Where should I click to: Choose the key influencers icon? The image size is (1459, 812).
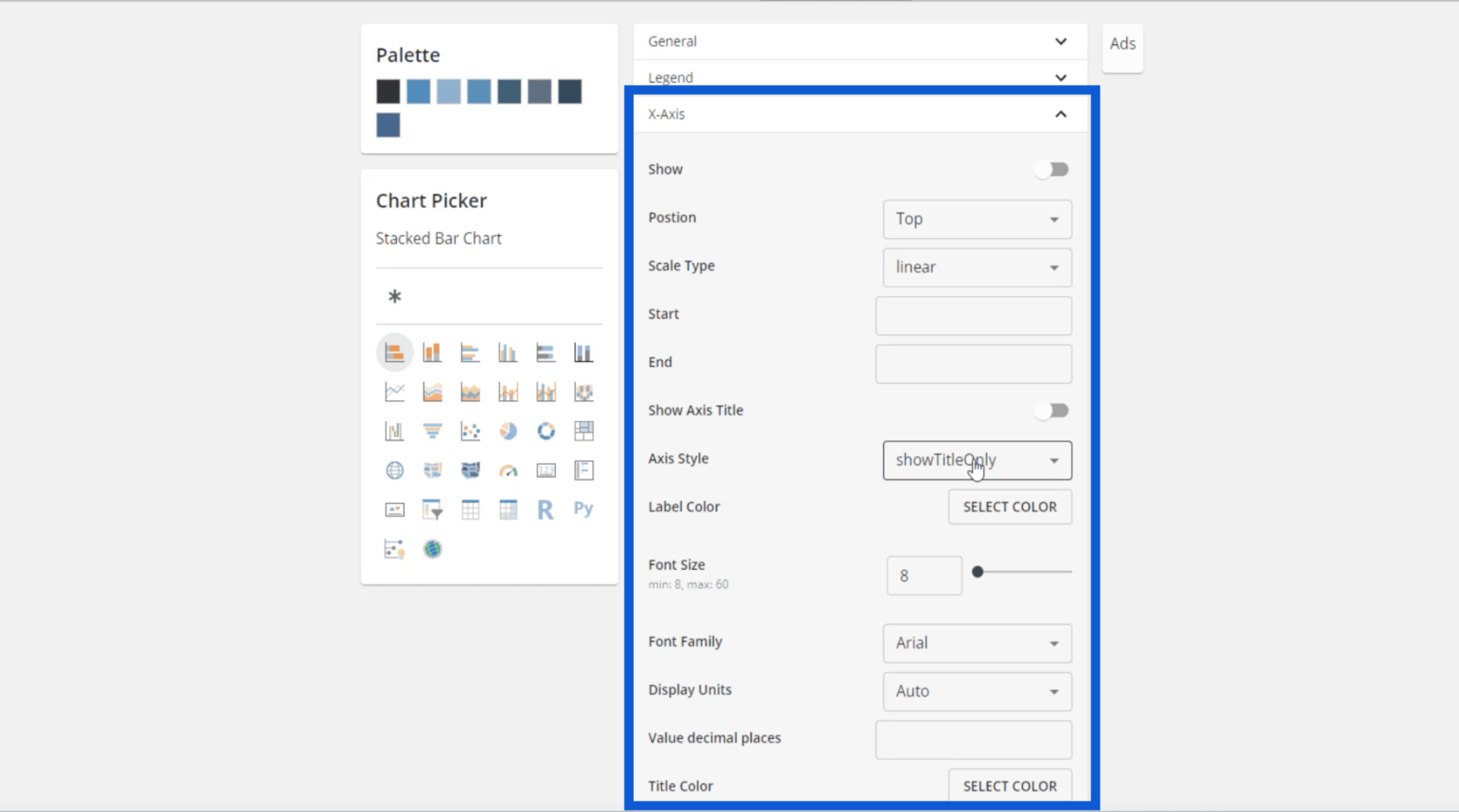(x=394, y=549)
